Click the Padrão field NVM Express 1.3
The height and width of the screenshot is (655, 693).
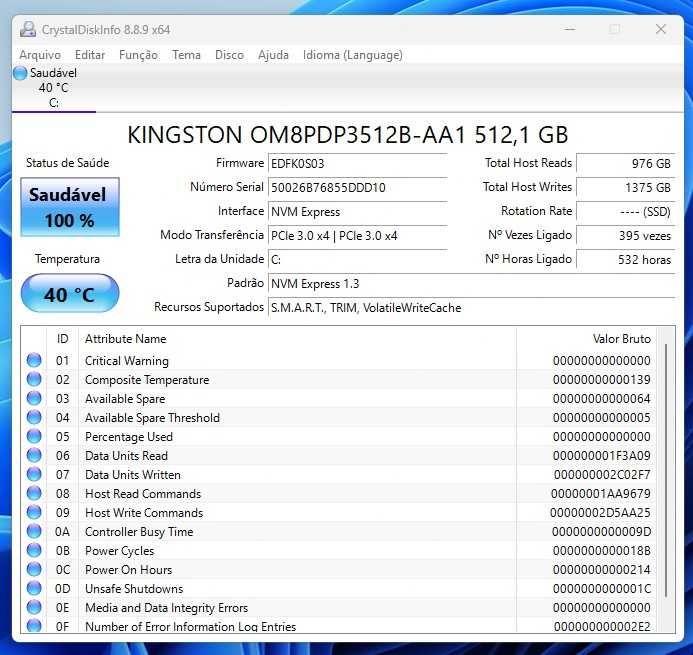coord(472,283)
